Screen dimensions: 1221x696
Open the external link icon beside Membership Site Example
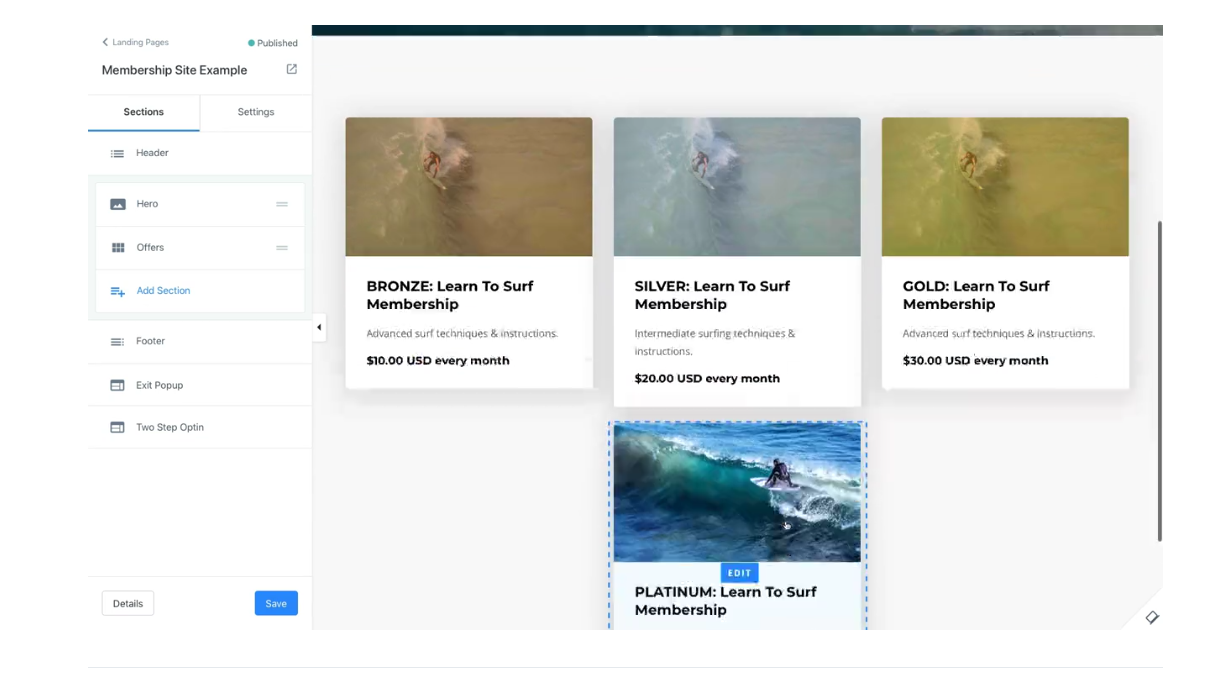click(292, 69)
